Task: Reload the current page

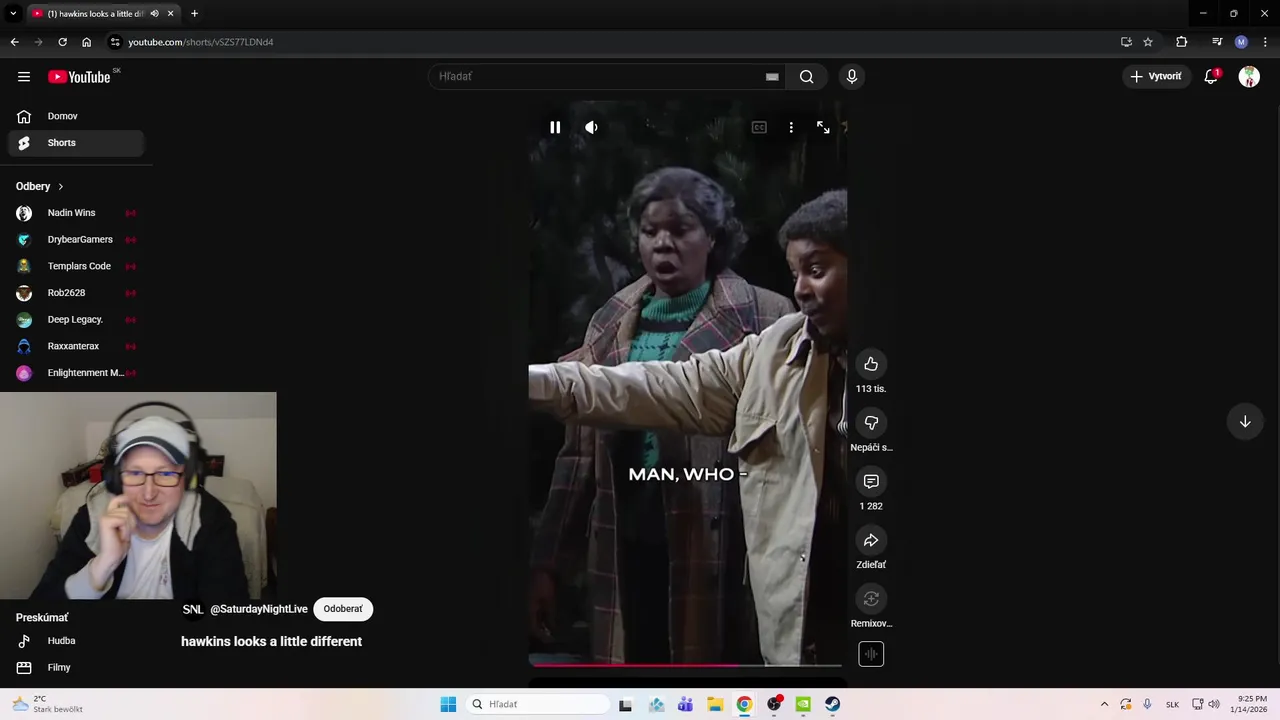Action: (62, 42)
